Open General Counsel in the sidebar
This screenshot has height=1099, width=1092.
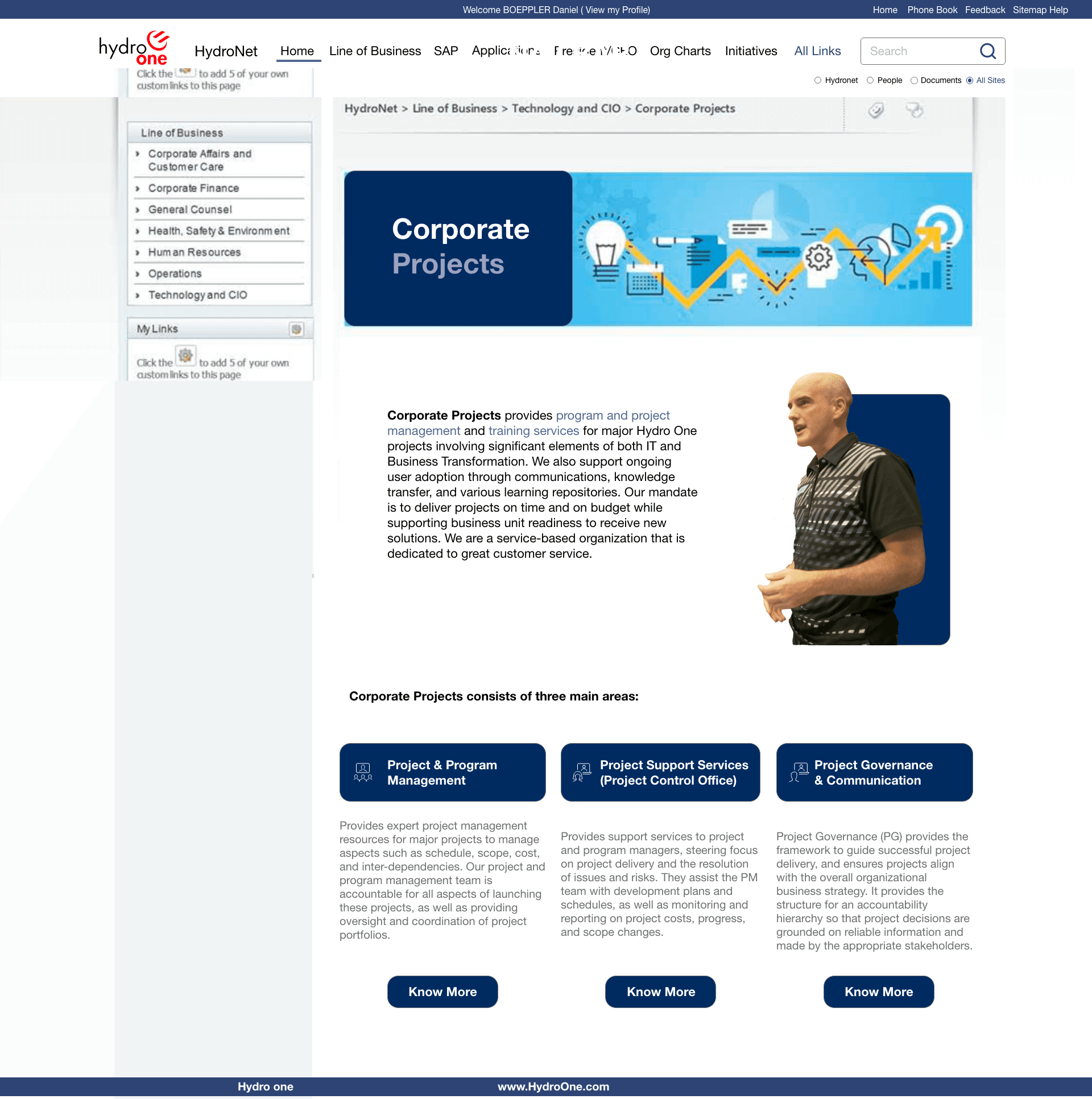[x=190, y=210]
